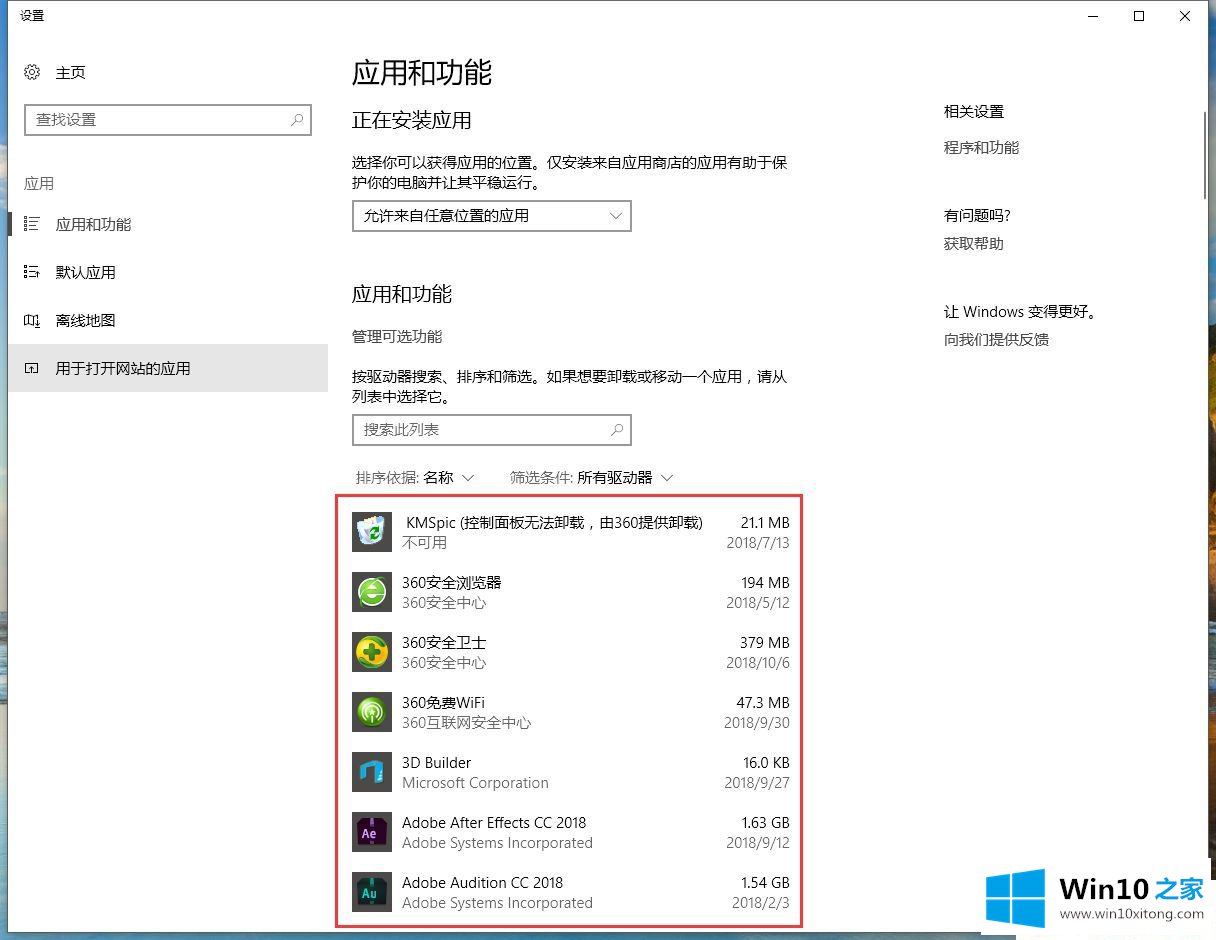
Task: Focus the 查找设置 search field
Action: coord(168,120)
